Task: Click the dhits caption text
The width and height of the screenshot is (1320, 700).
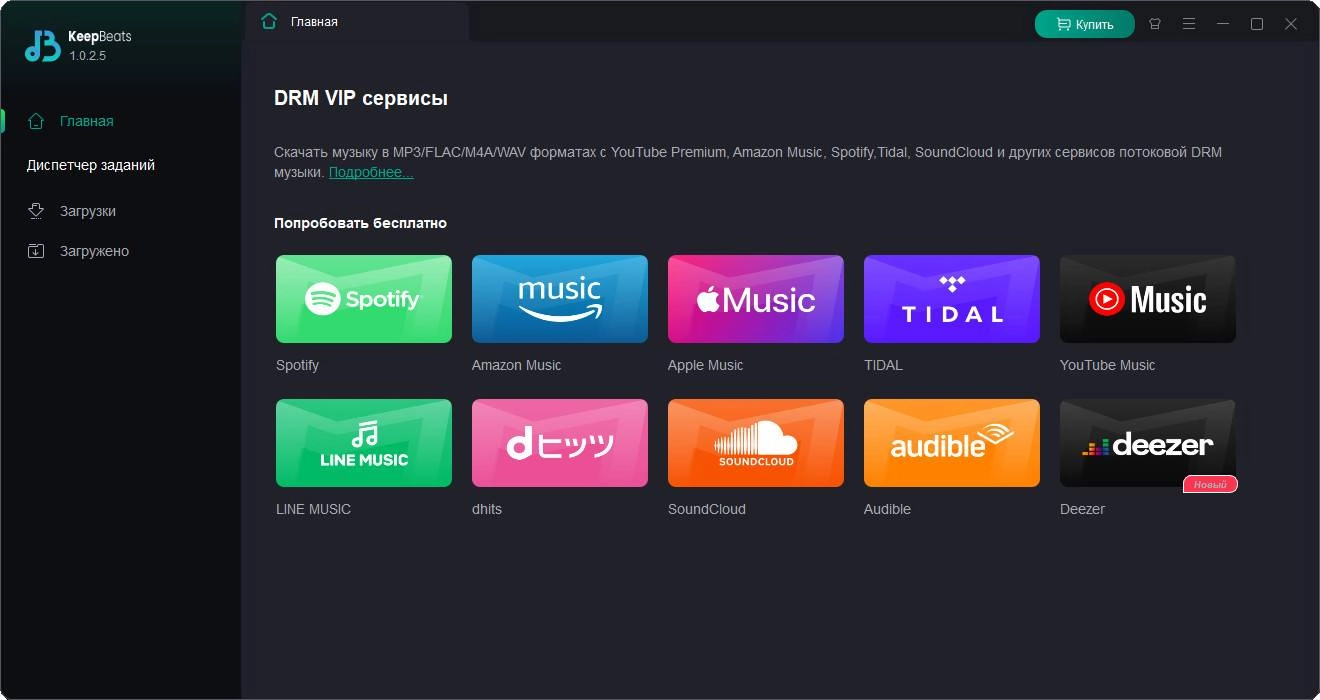Action: pyautogui.click(x=487, y=509)
